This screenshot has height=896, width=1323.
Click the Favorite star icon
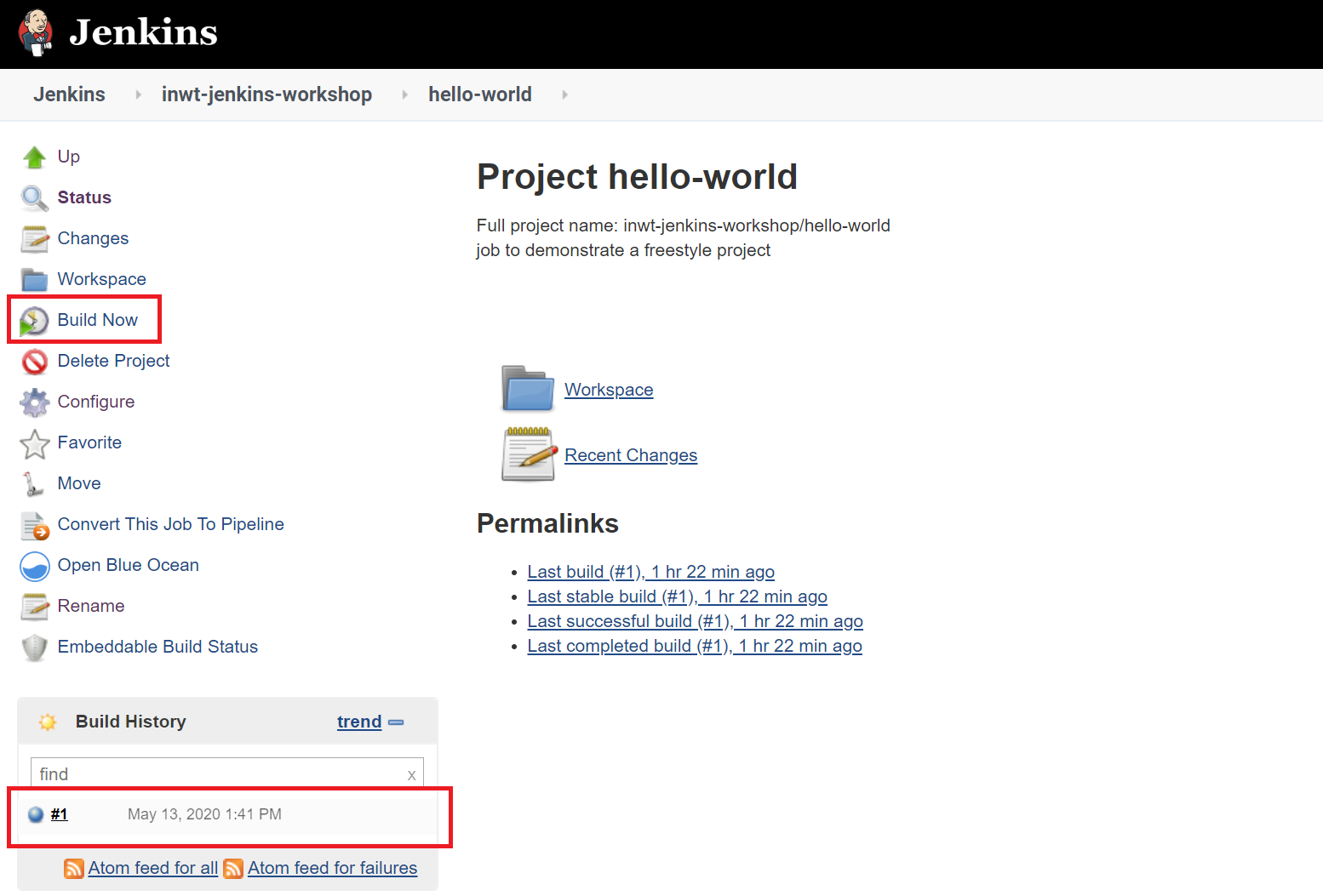[x=35, y=443]
